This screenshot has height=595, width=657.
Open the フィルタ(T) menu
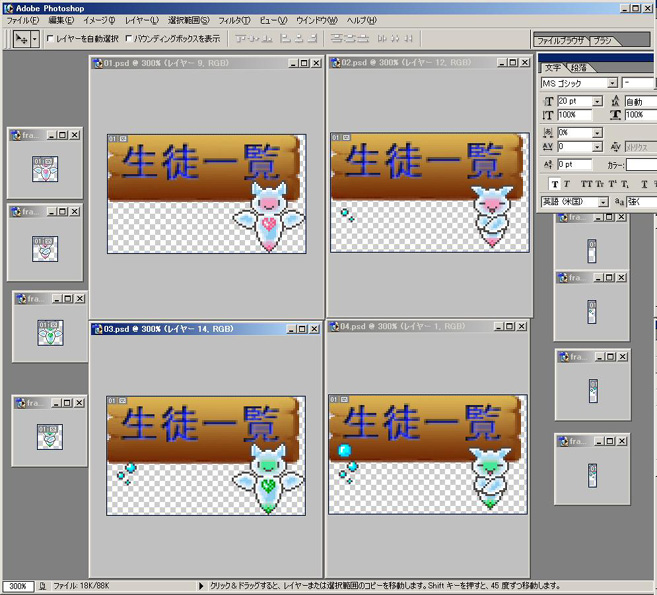click(x=234, y=20)
